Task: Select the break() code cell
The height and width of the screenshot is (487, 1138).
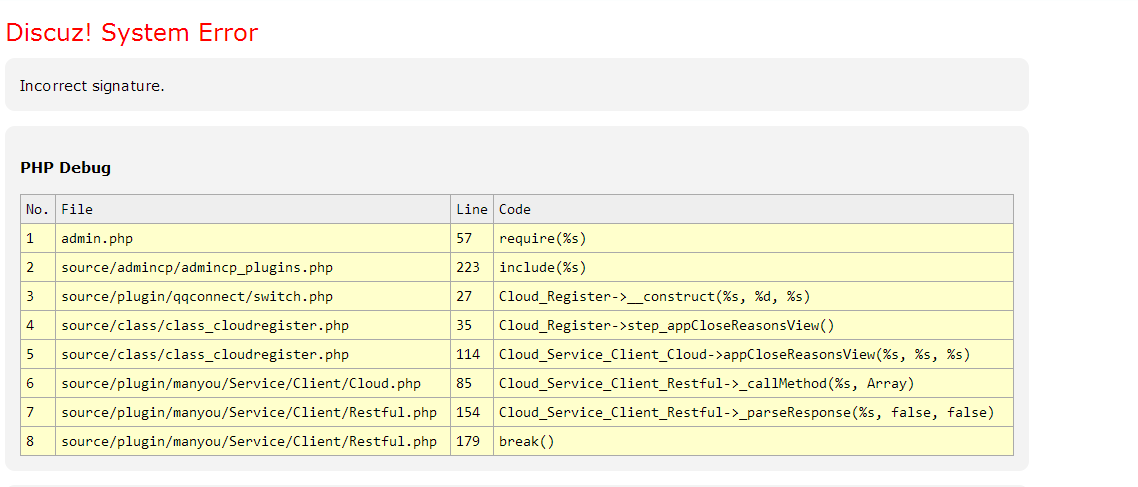Action: (x=753, y=441)
